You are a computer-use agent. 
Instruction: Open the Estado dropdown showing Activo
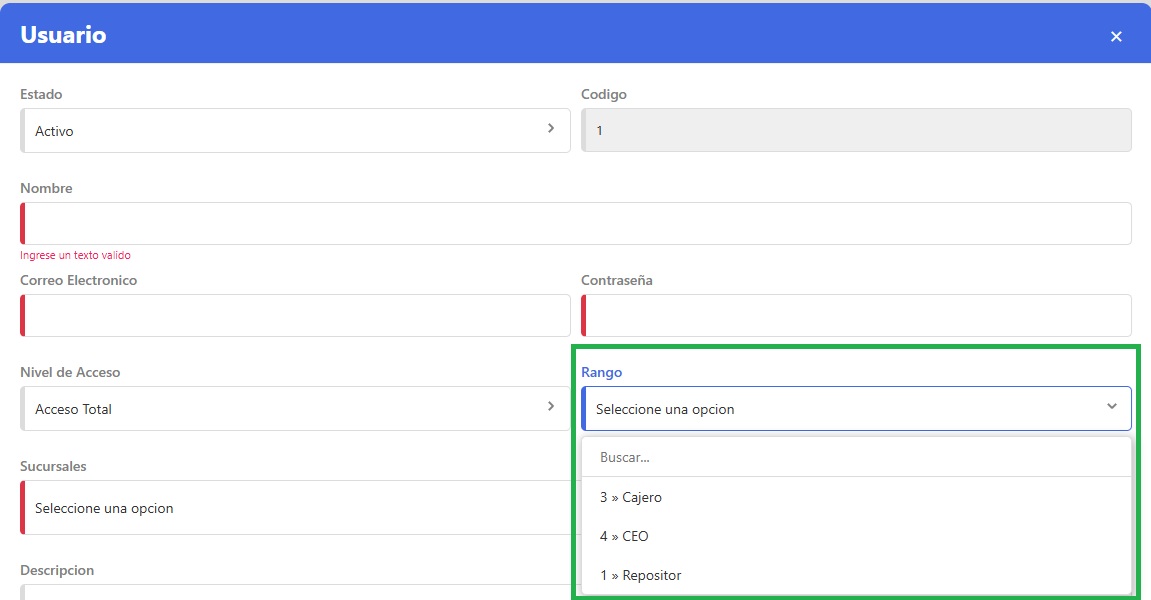(x=295, y=131)
